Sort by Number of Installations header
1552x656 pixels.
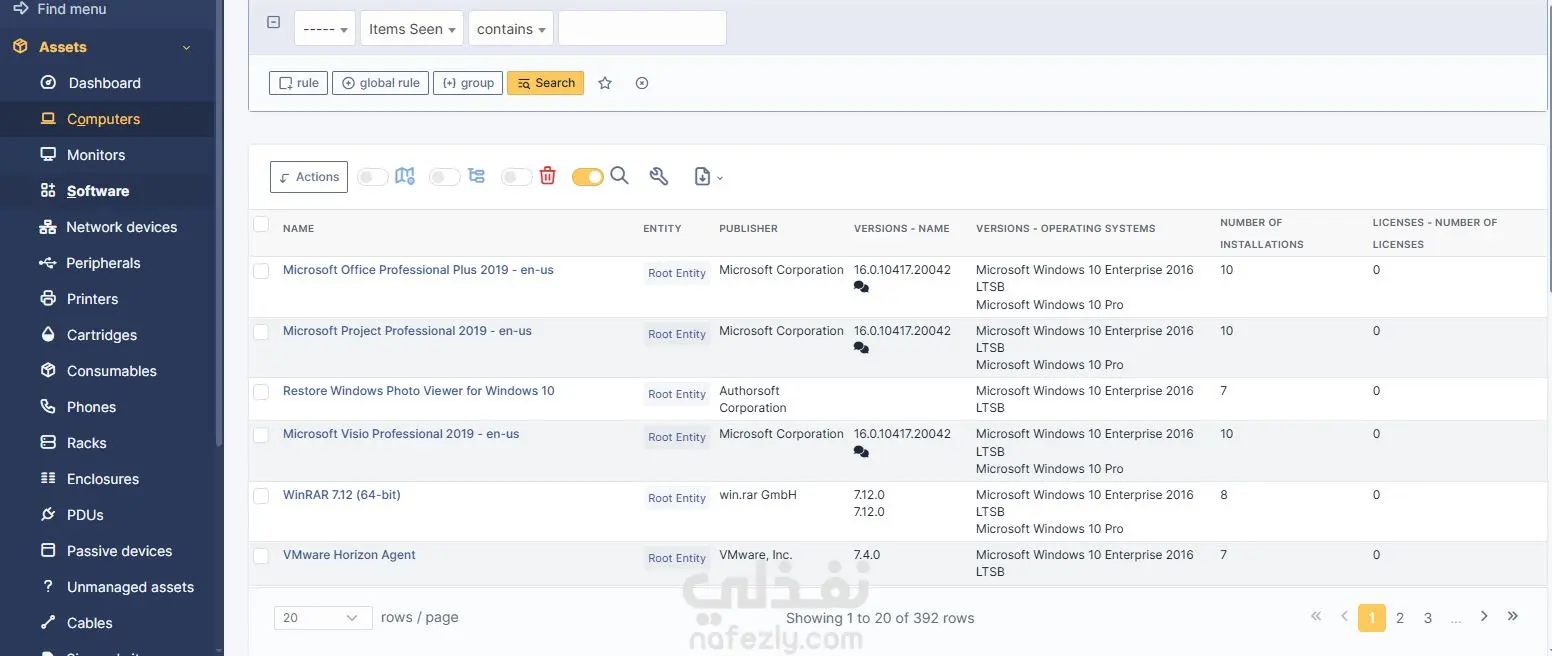pos(1262,233)
